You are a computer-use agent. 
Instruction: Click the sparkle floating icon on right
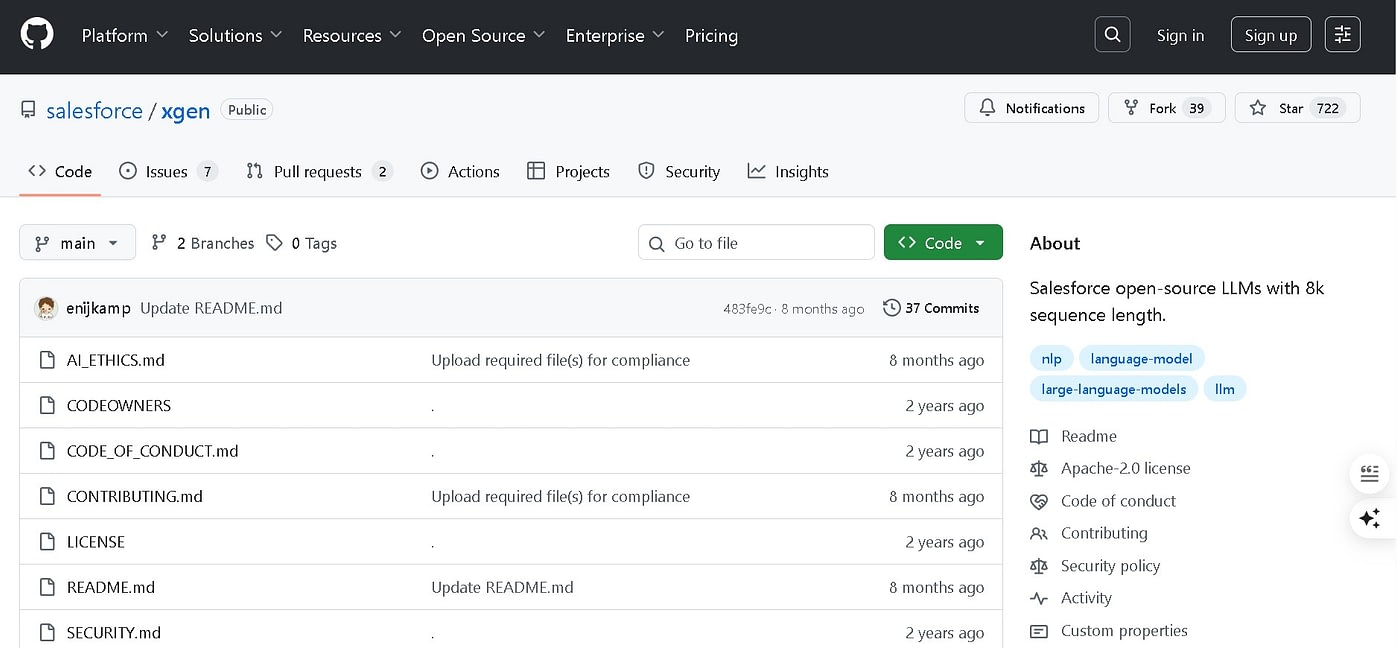1369,518
